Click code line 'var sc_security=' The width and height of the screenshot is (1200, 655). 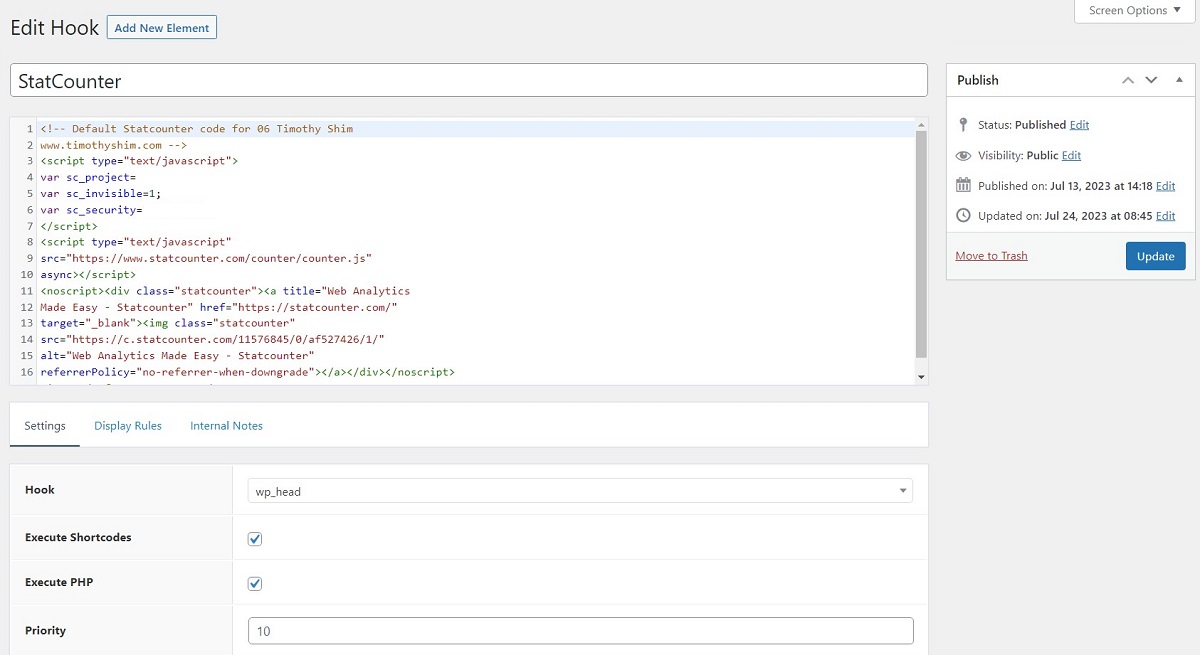point(91,210)
